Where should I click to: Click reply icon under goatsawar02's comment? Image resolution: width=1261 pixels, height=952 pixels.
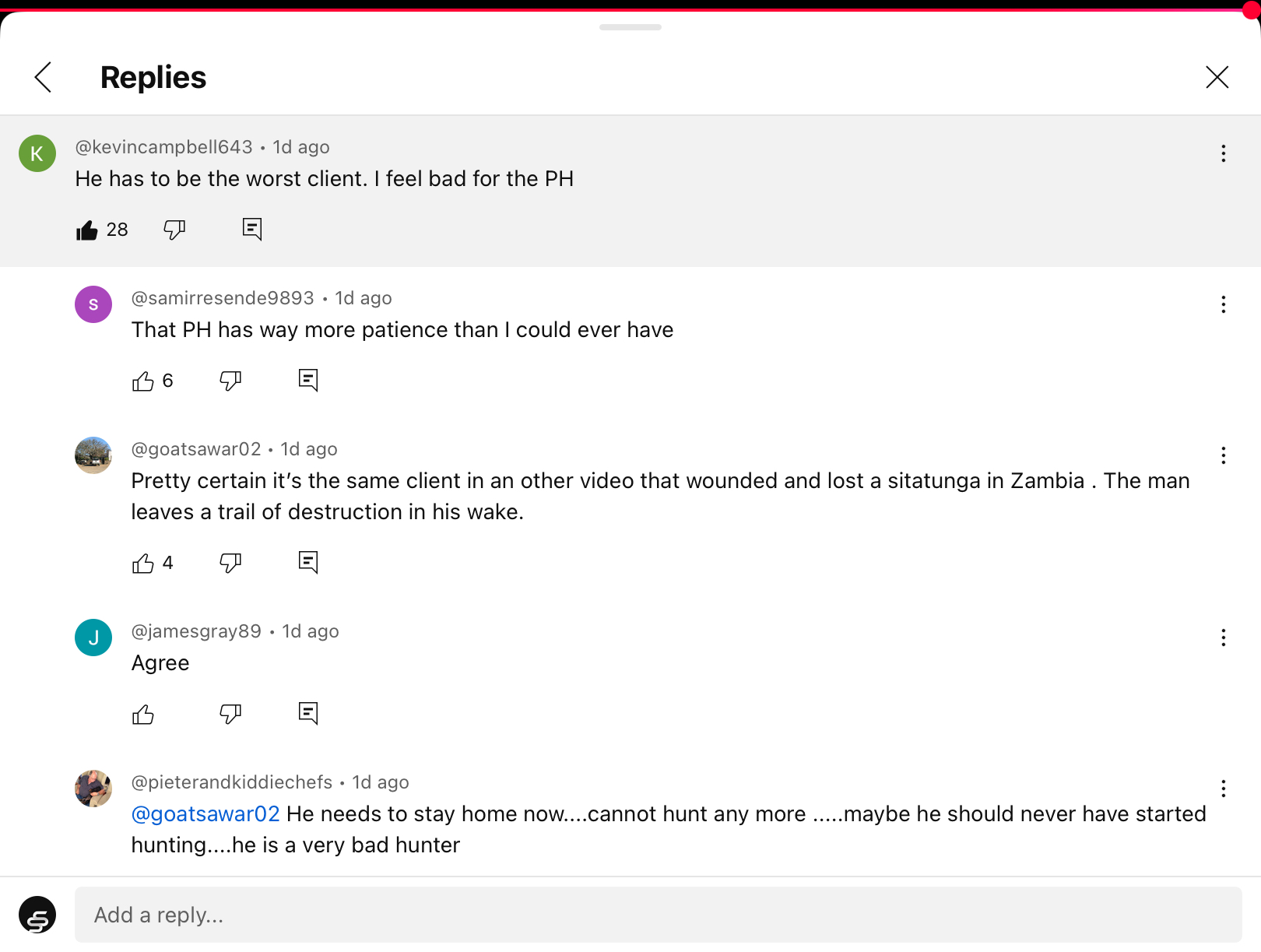pyautogui.click(x=308, y=562)
